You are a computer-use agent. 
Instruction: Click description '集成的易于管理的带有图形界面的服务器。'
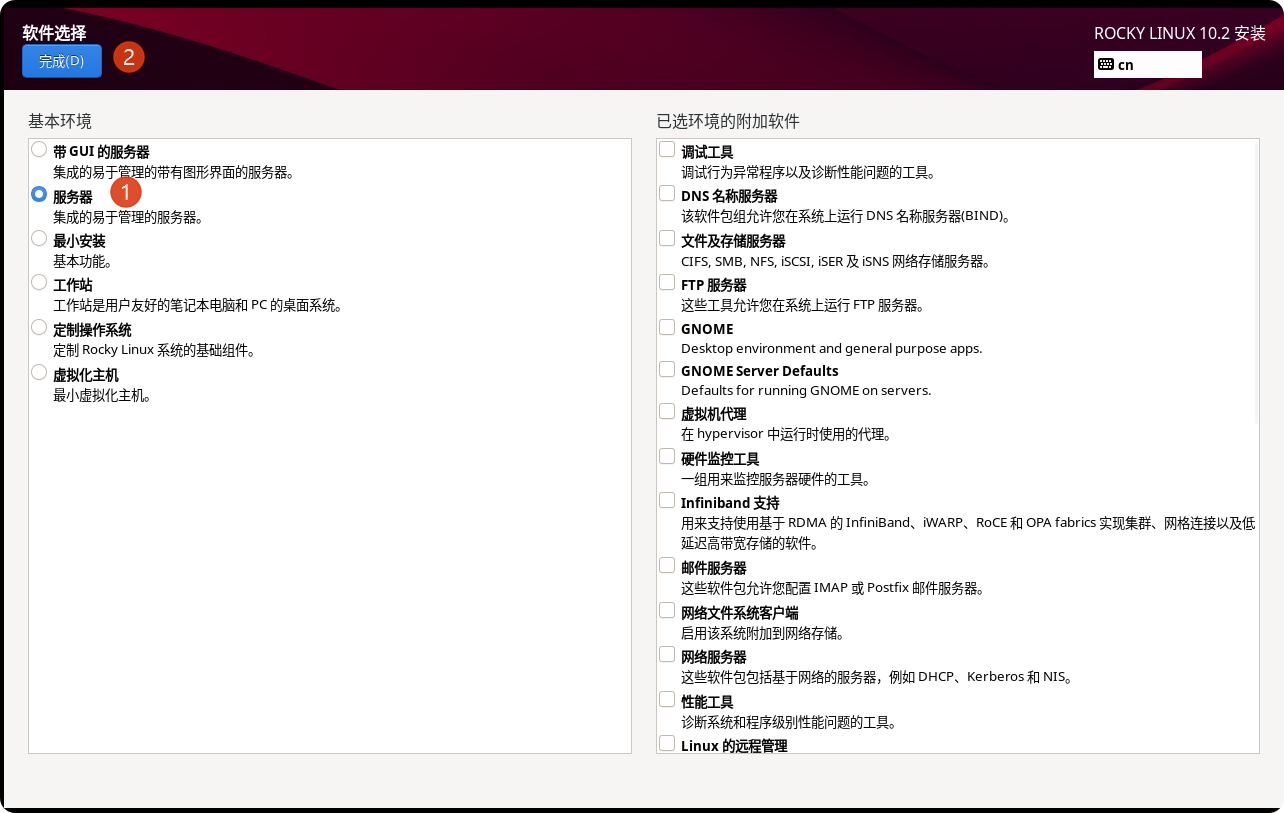[173, 173]
